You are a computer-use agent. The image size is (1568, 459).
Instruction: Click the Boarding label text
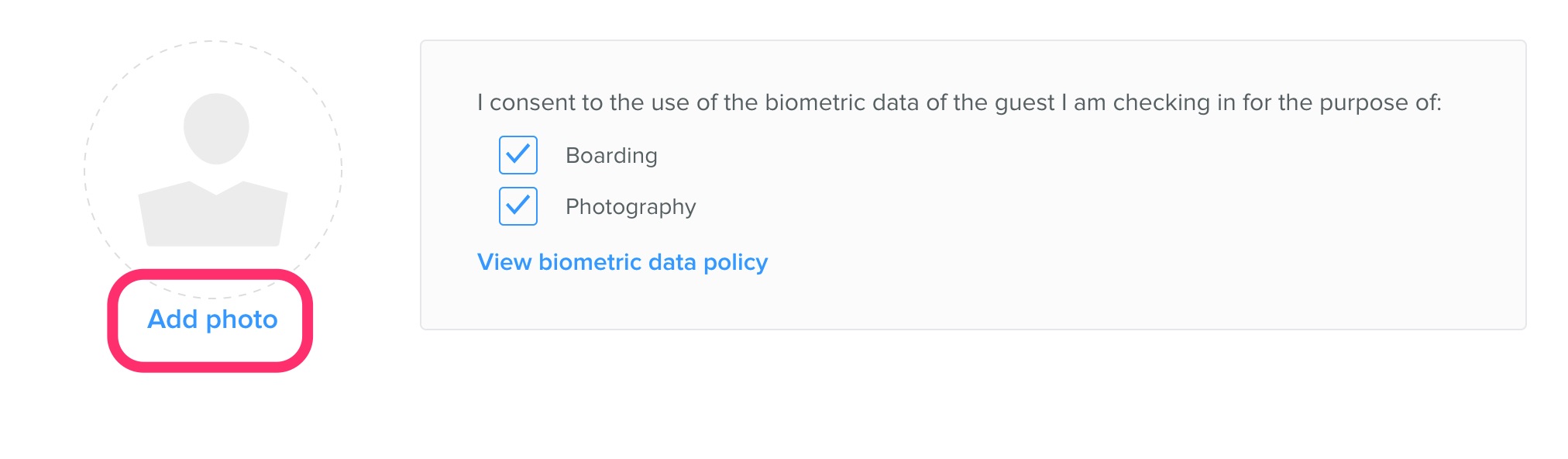coord(611,155)
